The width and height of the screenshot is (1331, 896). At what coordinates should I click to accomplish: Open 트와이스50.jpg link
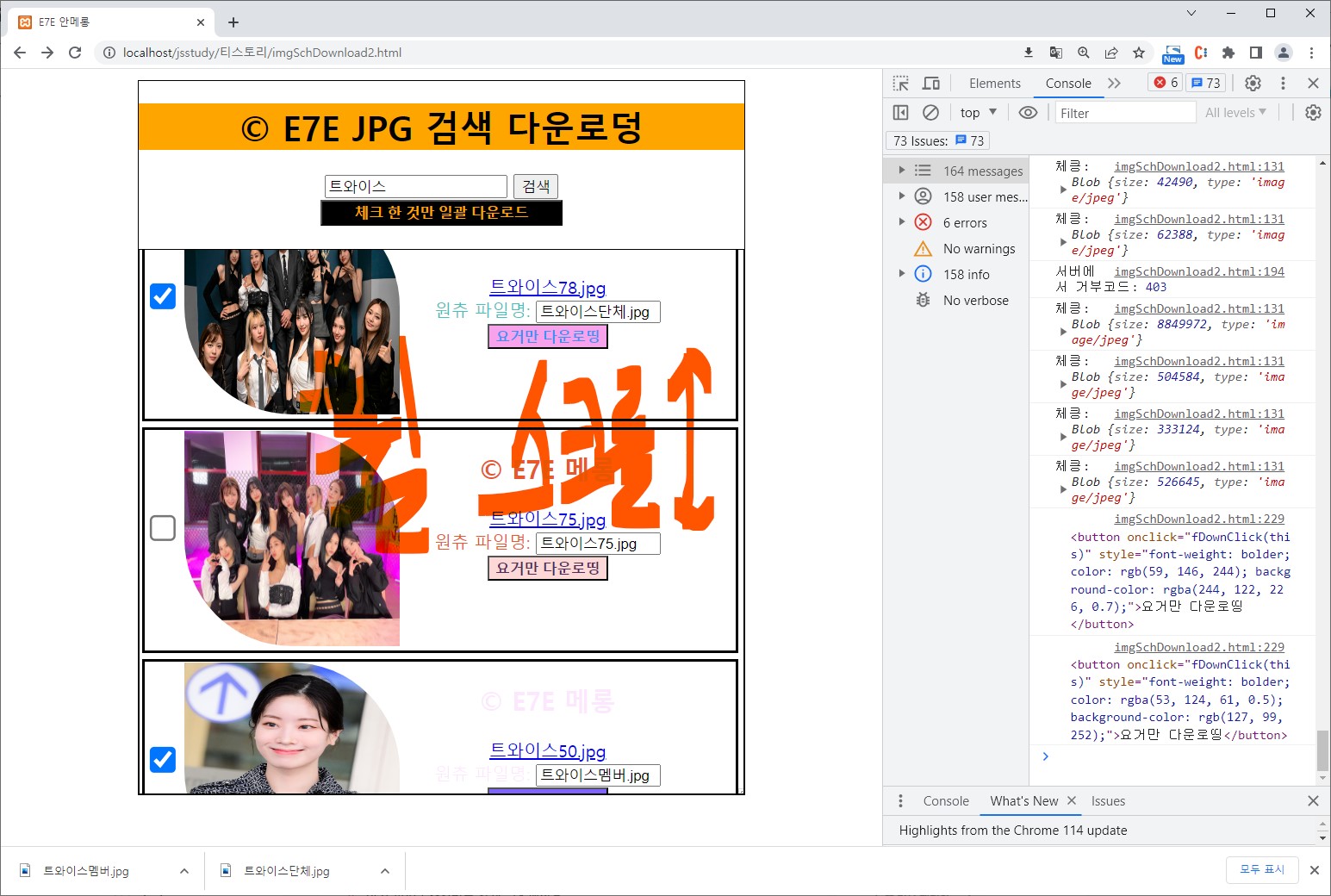(548, 750)
